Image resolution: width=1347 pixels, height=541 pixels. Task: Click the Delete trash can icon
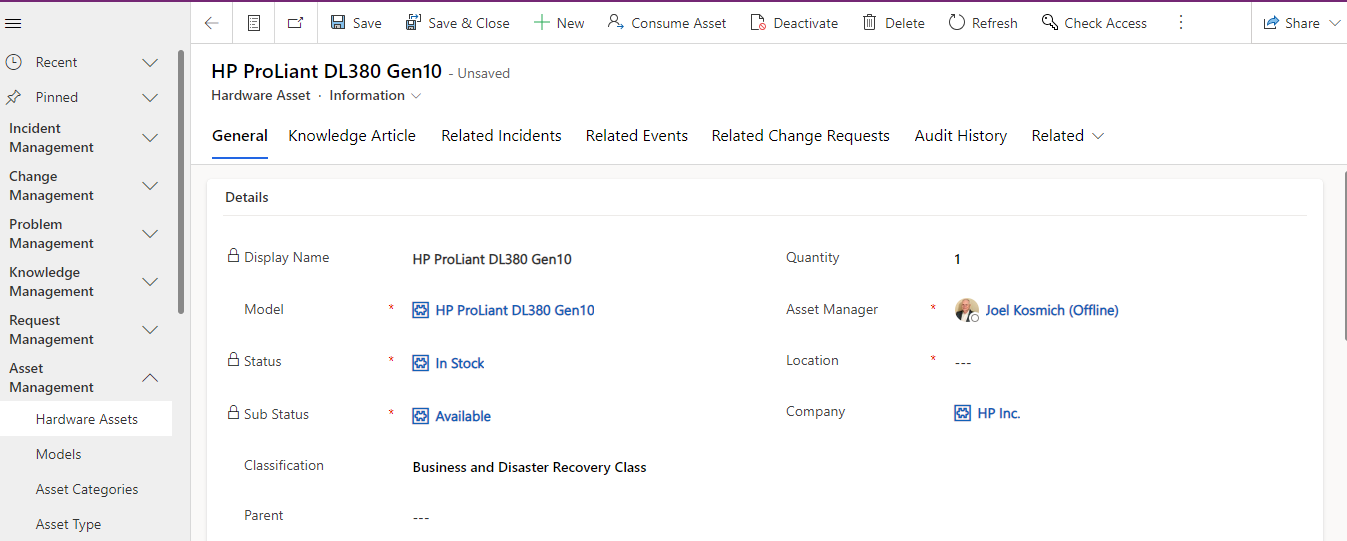870,22
